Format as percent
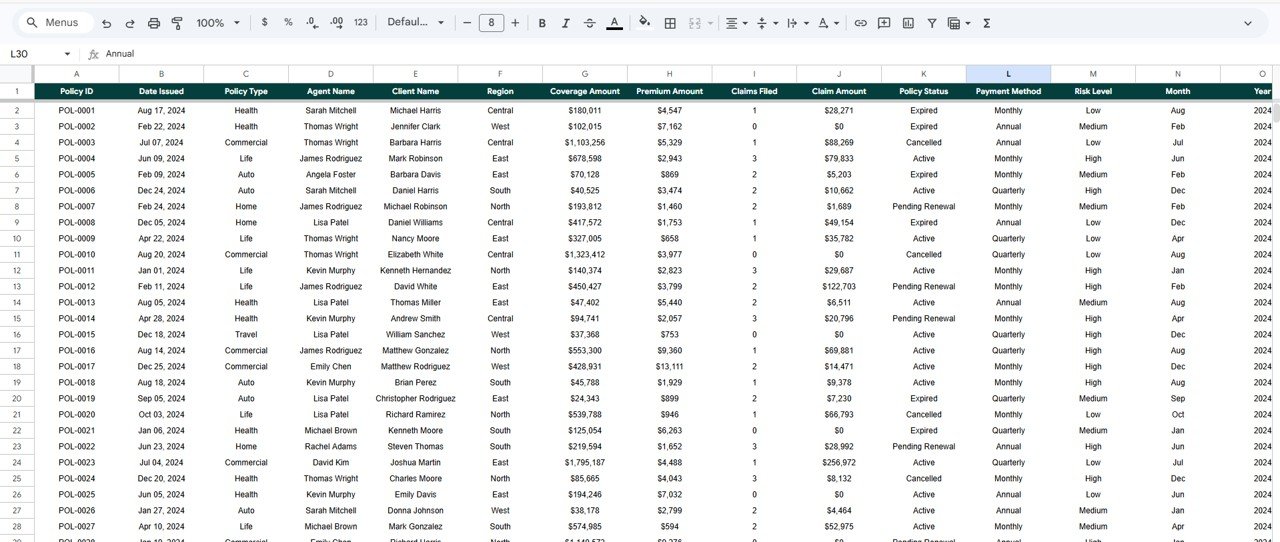Screen dimensions: 1280x542 288,23
